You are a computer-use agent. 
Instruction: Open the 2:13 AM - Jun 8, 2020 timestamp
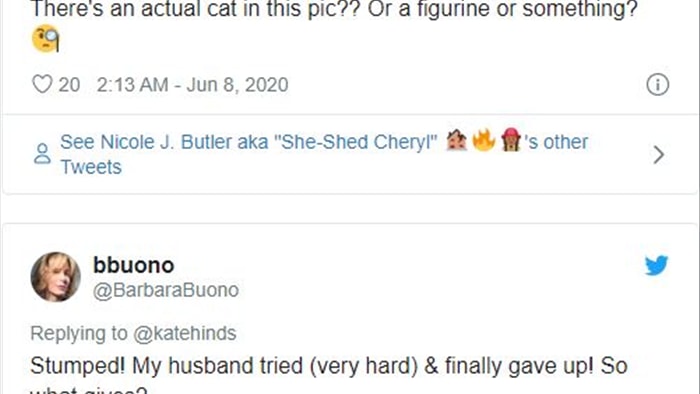point(192,85)
